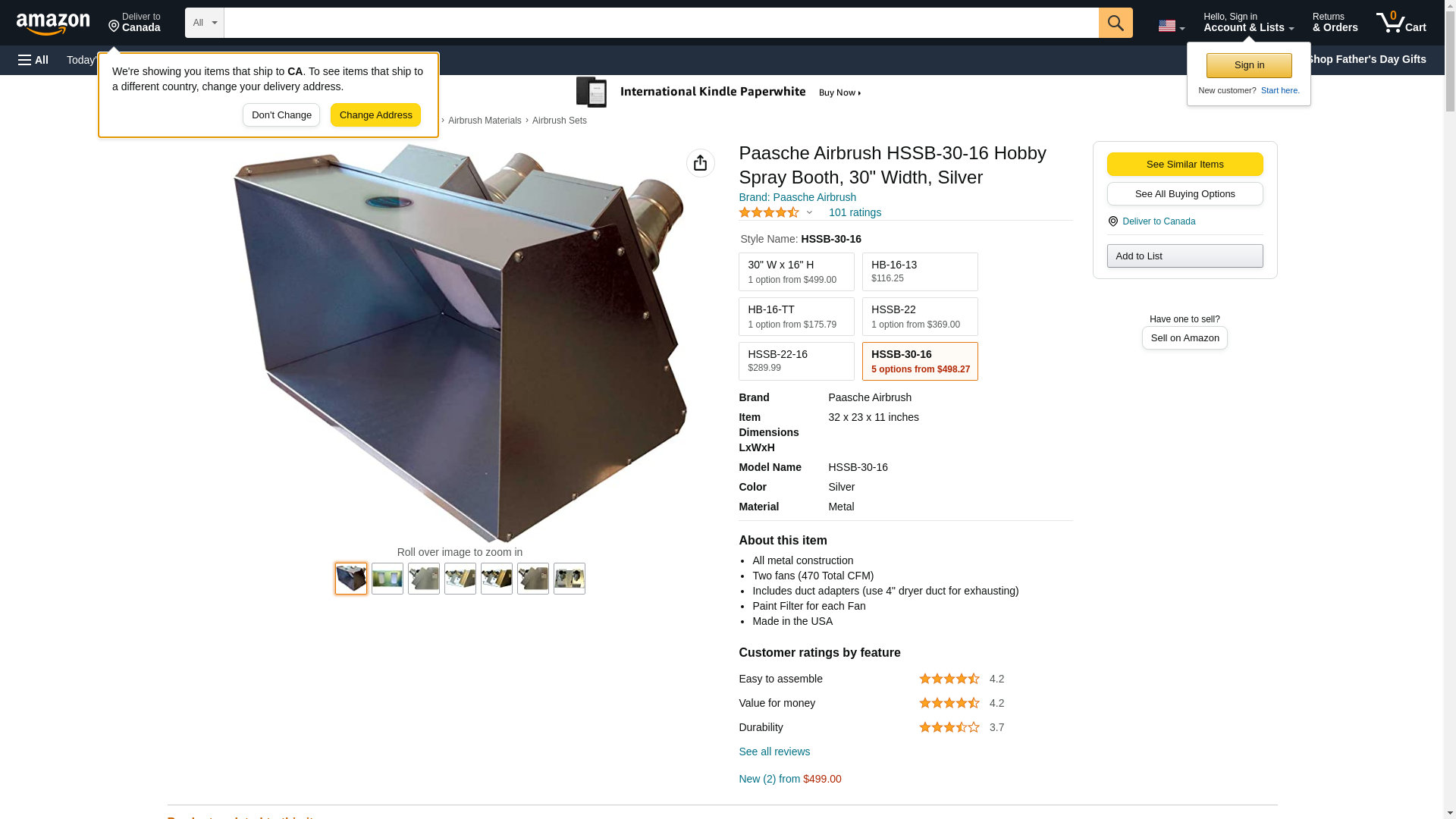Open the Airbrush Materials breadcrumb

pyautogui.click(x=484, y=121)
